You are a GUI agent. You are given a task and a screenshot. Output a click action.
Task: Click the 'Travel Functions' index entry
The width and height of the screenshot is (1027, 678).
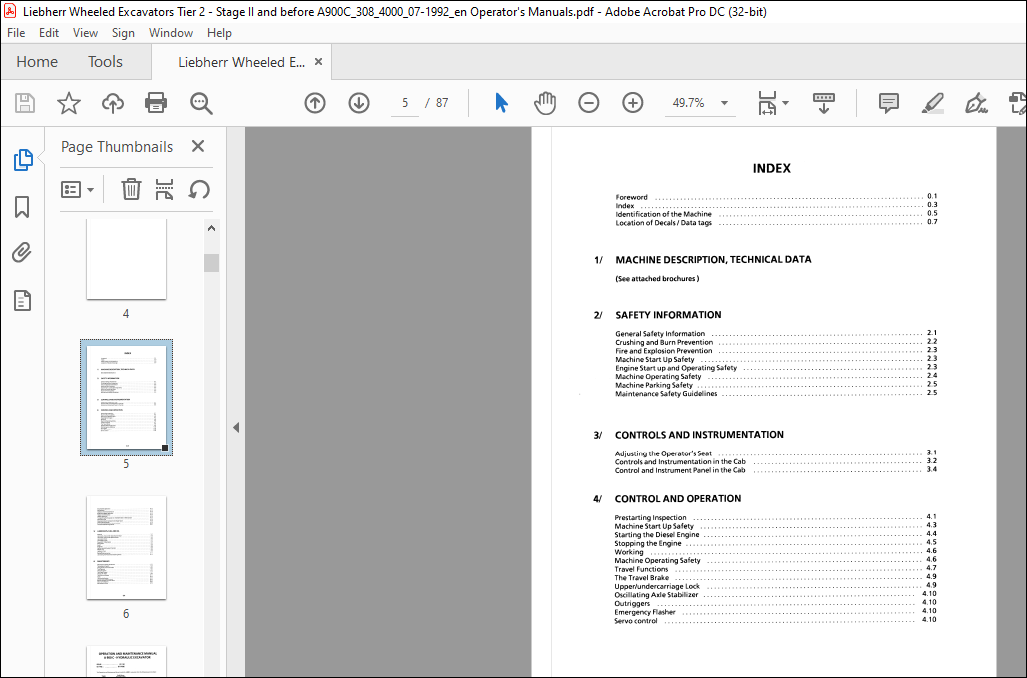641,569
